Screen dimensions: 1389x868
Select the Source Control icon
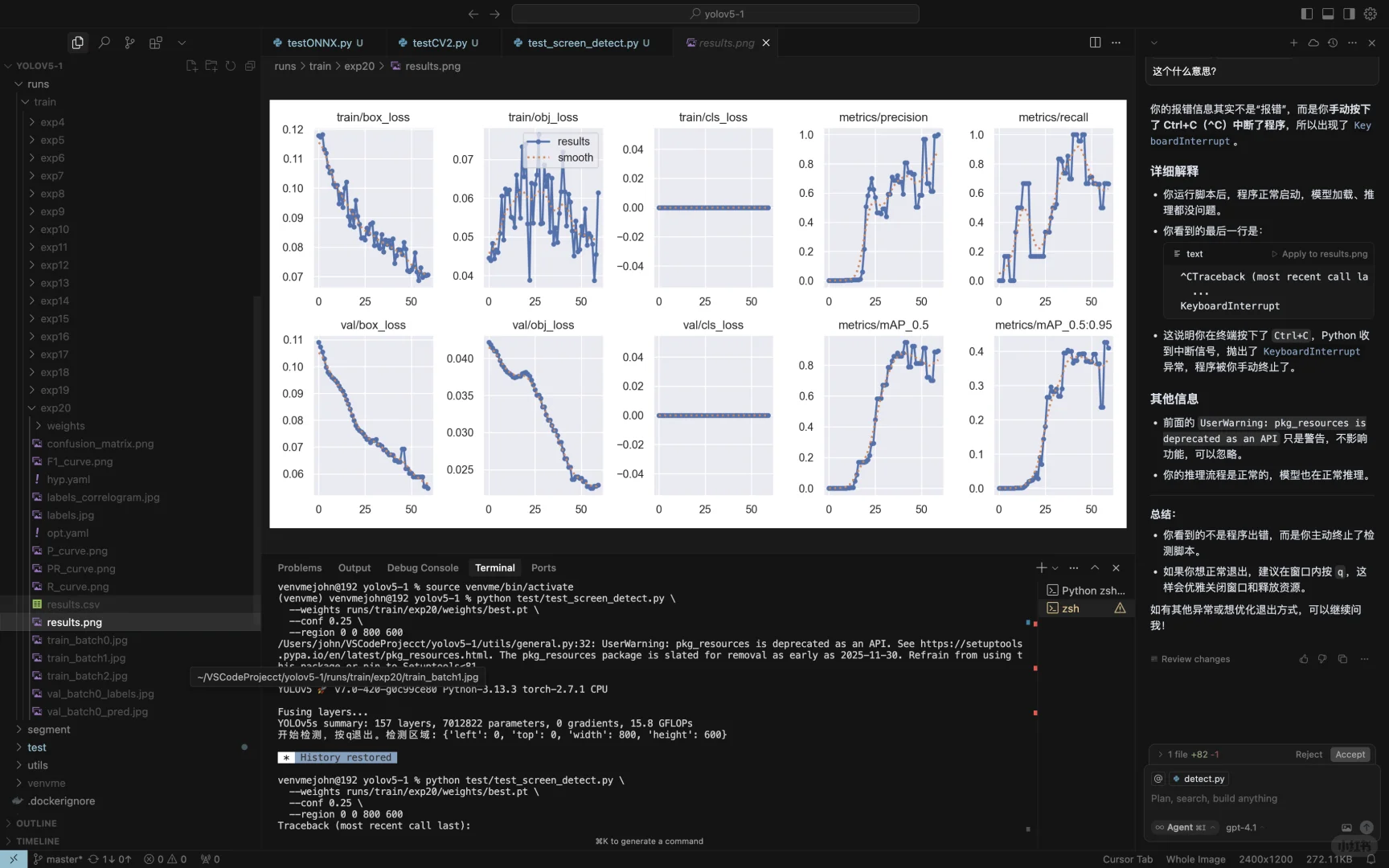click(129, 42)
